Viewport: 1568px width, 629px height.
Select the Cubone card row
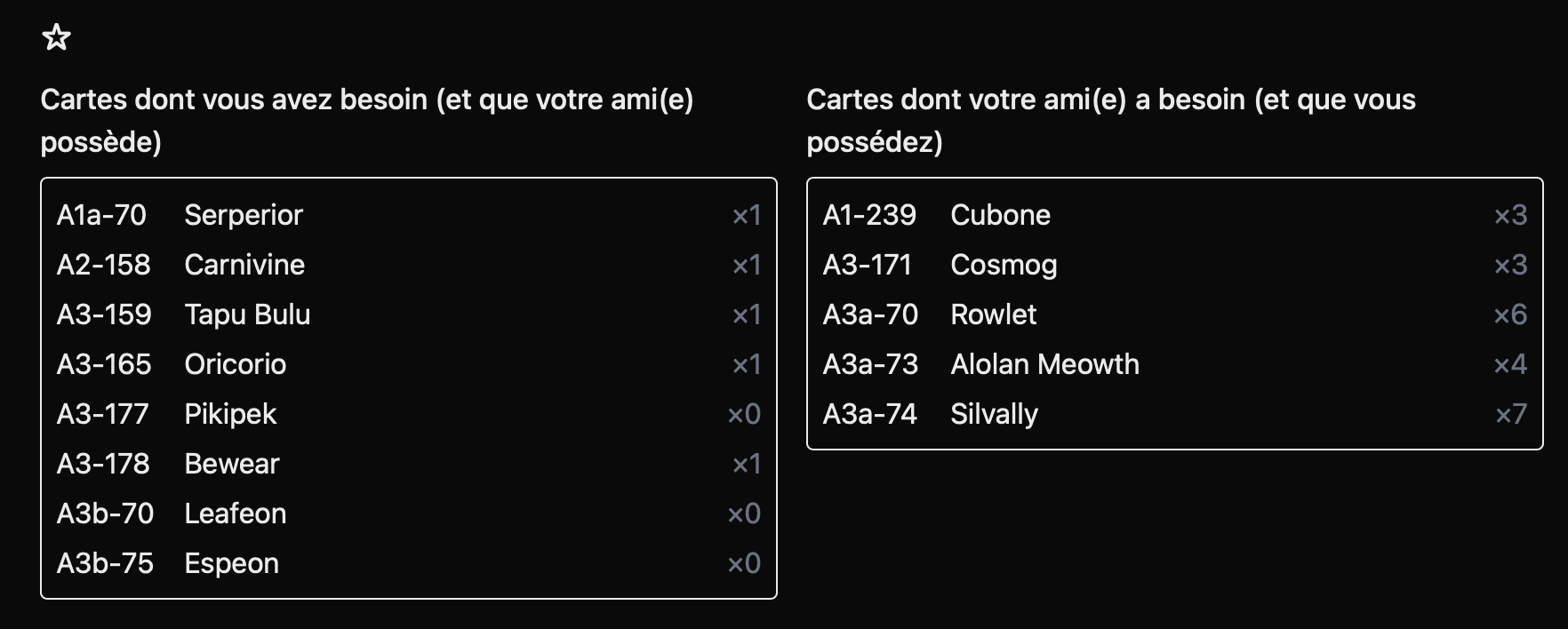[x=1000, y=215]
